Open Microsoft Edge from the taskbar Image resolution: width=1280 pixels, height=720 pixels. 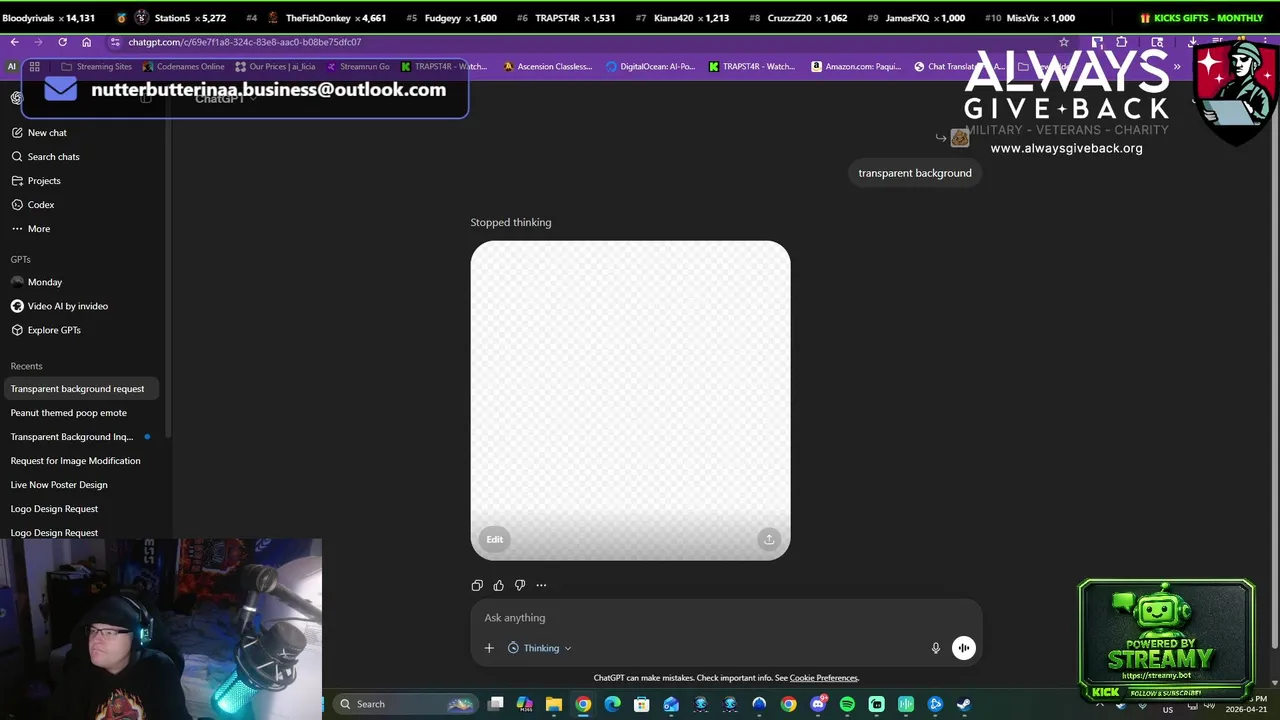tap(612, 704)
